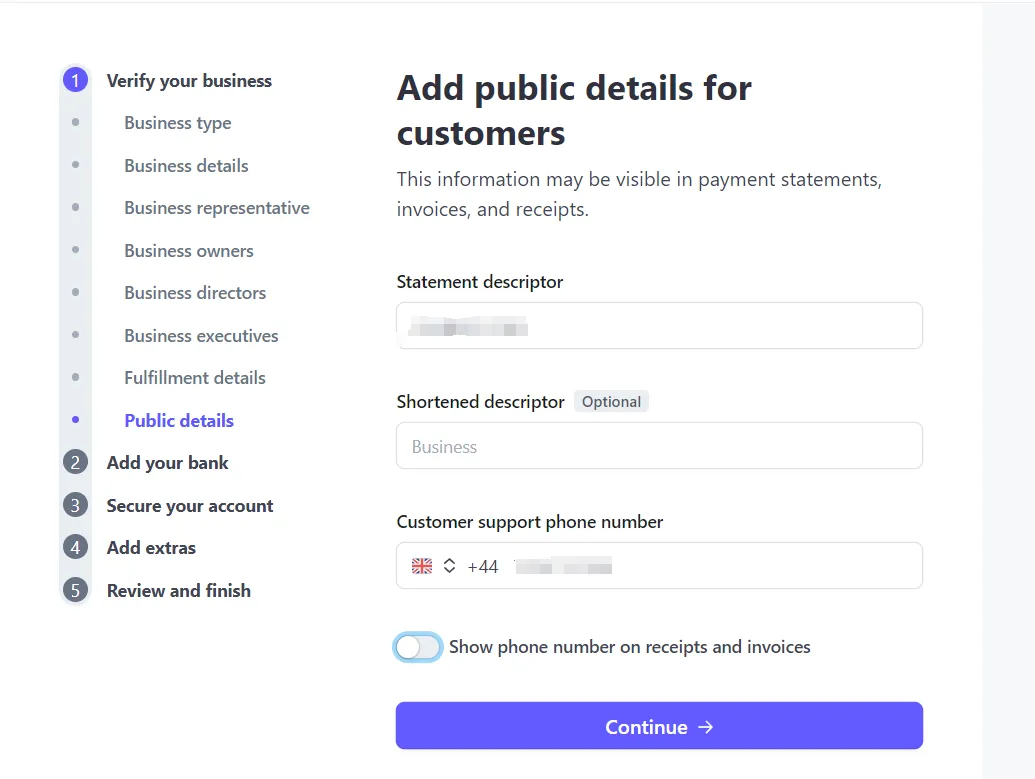Click the UK flag icon
This screenshot has width=1035, height=779.
[x=422, y=566]
